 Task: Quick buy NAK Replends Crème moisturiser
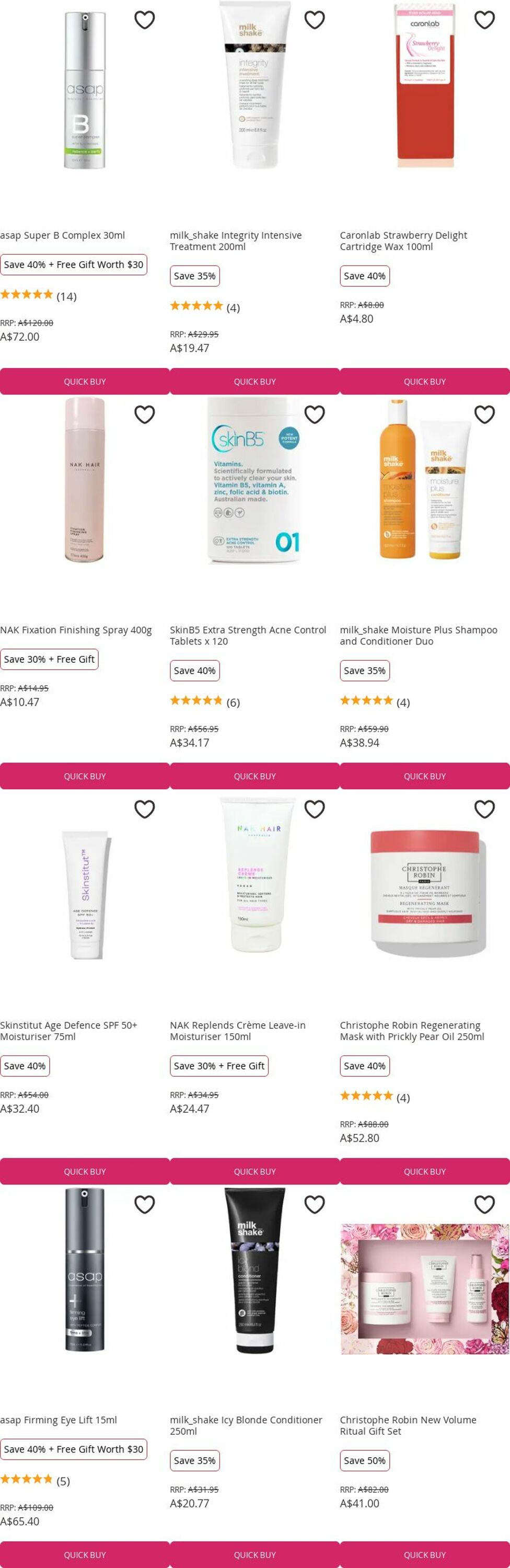click(254, 1171)
